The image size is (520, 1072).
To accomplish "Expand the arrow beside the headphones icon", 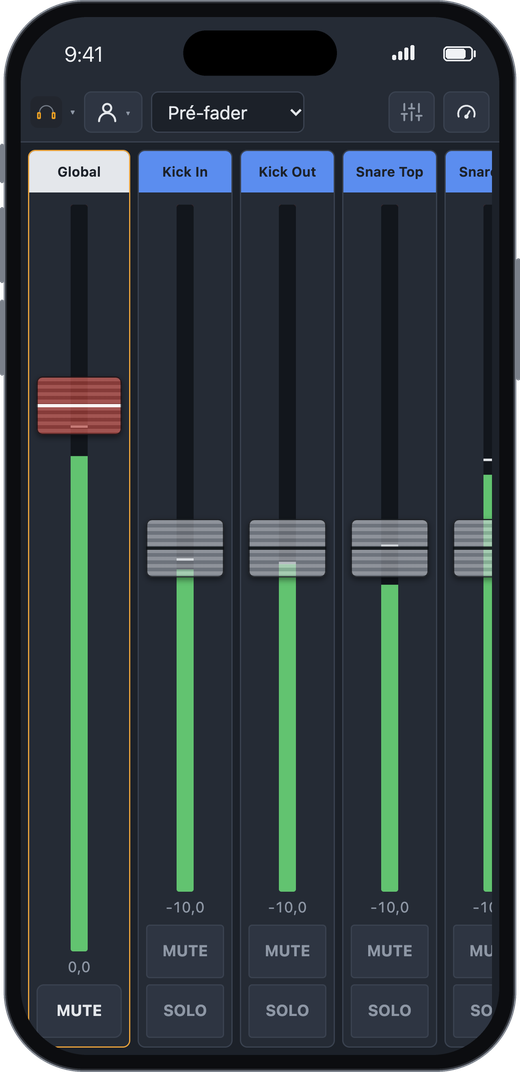I will tap(72, 113).
